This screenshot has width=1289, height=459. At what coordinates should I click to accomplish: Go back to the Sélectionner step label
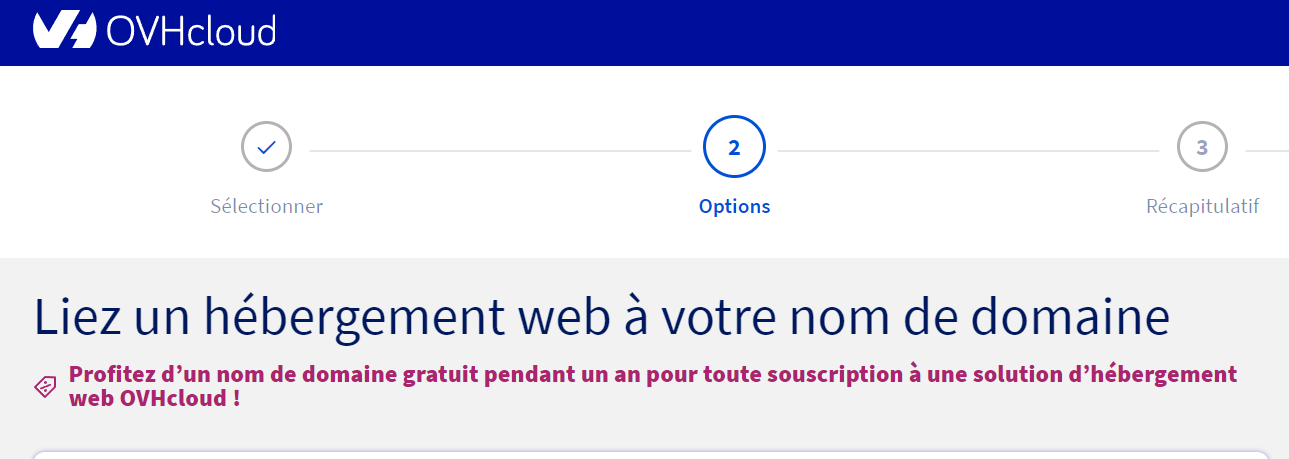pyautogui.click(x=266, y=207)
